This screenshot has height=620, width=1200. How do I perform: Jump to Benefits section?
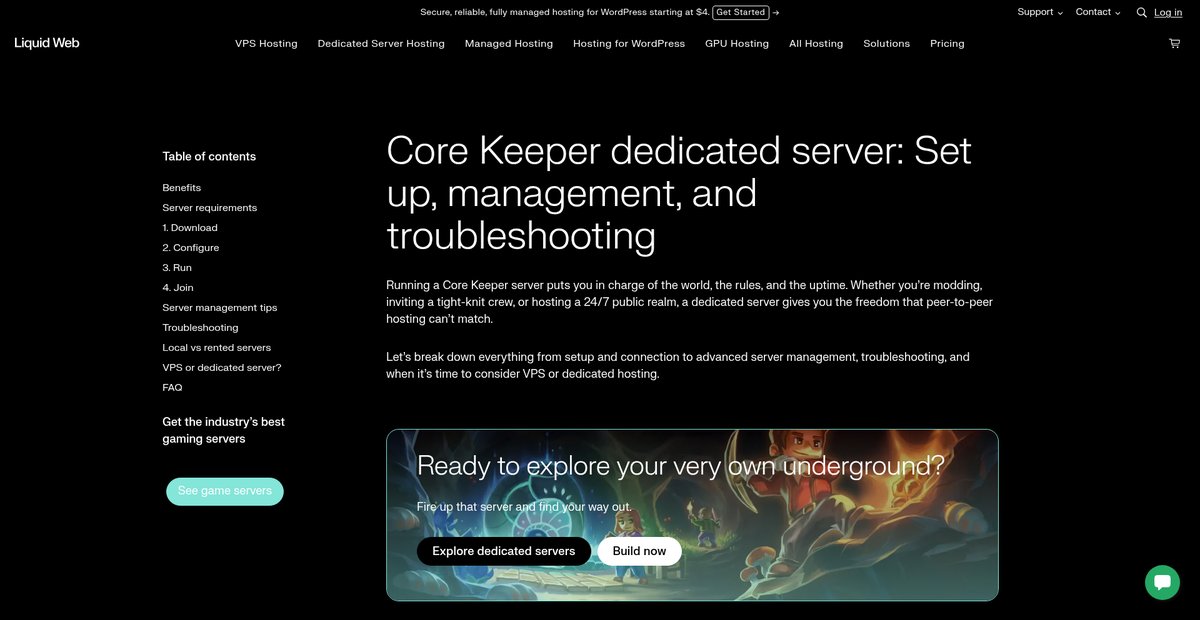pos(182,188)
